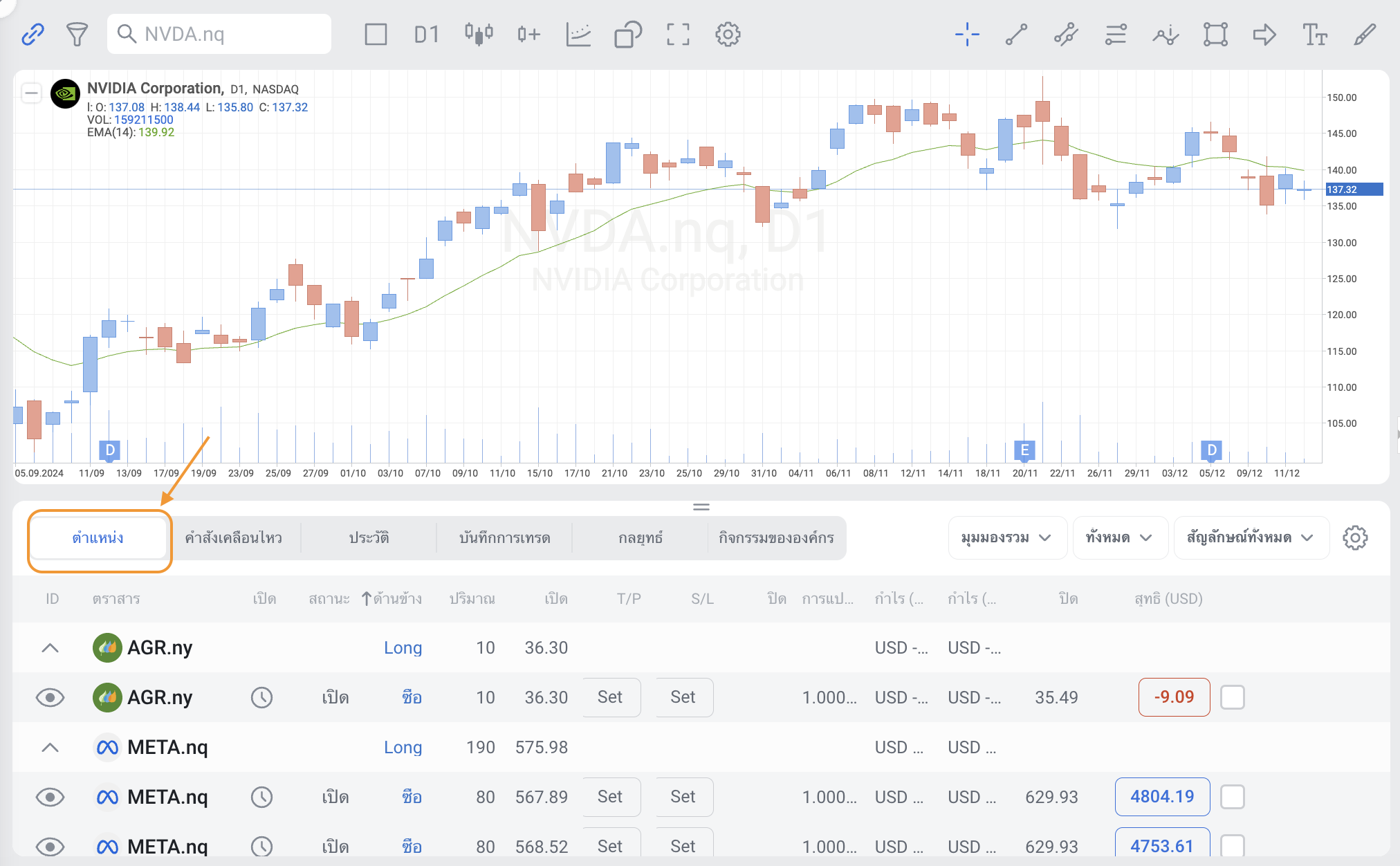The image size is (1400, 866).
Task: Select the text annotation tool
Action: (1314, 34)
